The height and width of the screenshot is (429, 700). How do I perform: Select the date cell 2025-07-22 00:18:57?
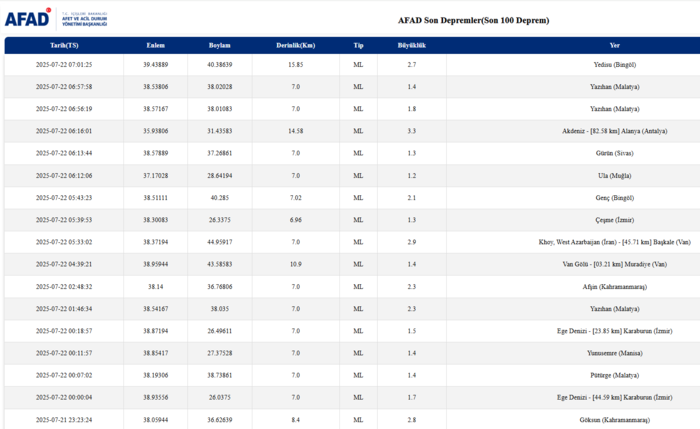64,331
